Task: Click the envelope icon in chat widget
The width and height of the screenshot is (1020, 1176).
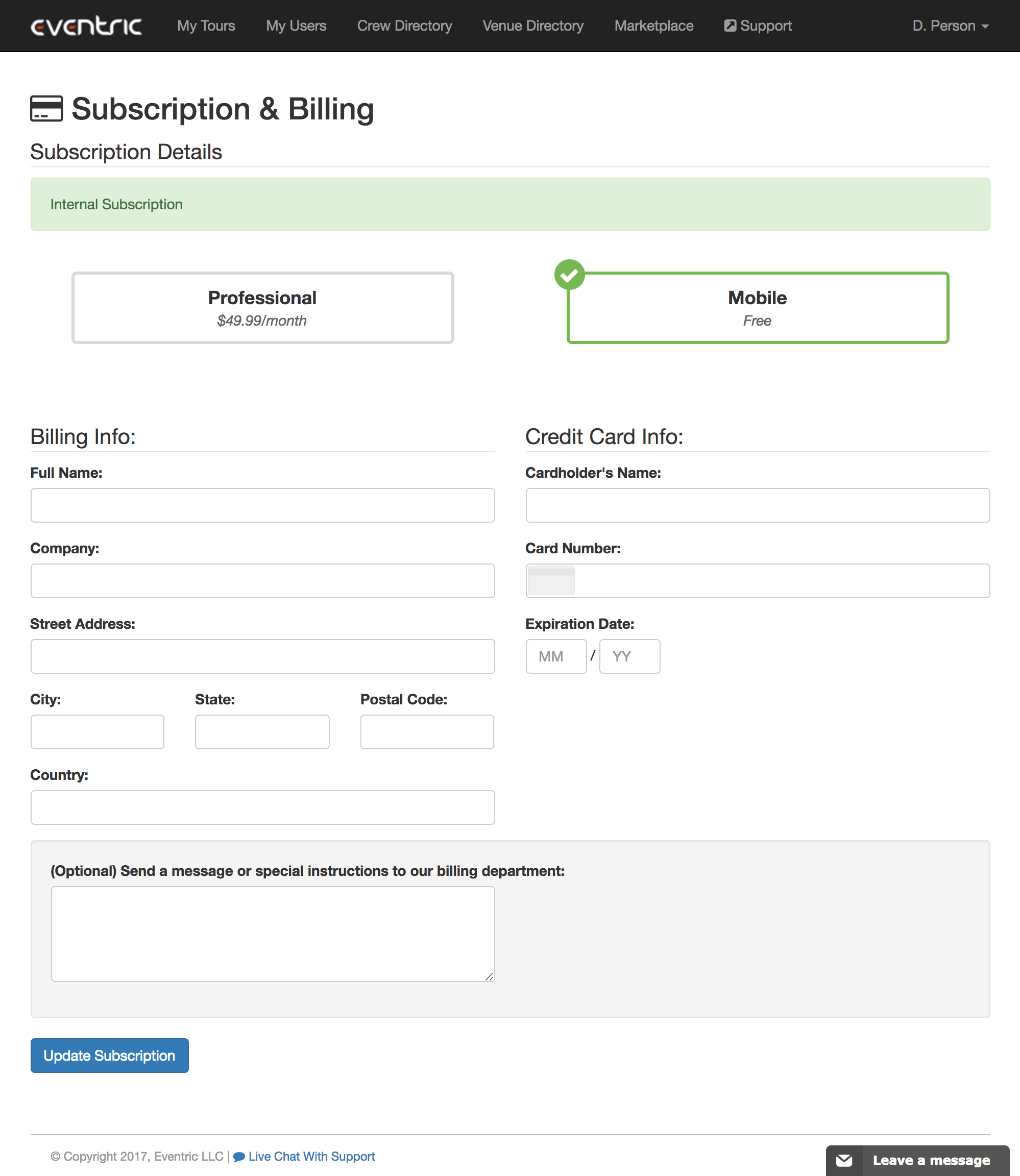Action: [x=844, y=1160]
